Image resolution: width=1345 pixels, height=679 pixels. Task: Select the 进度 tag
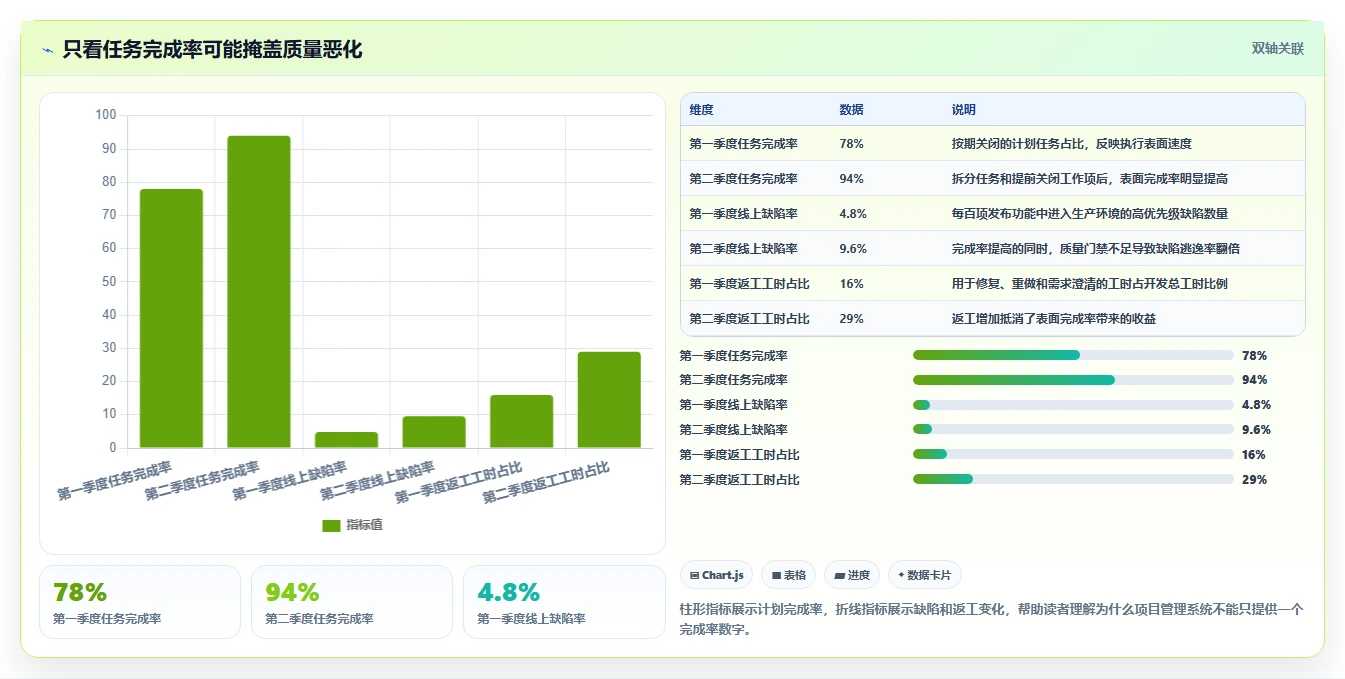852,575
